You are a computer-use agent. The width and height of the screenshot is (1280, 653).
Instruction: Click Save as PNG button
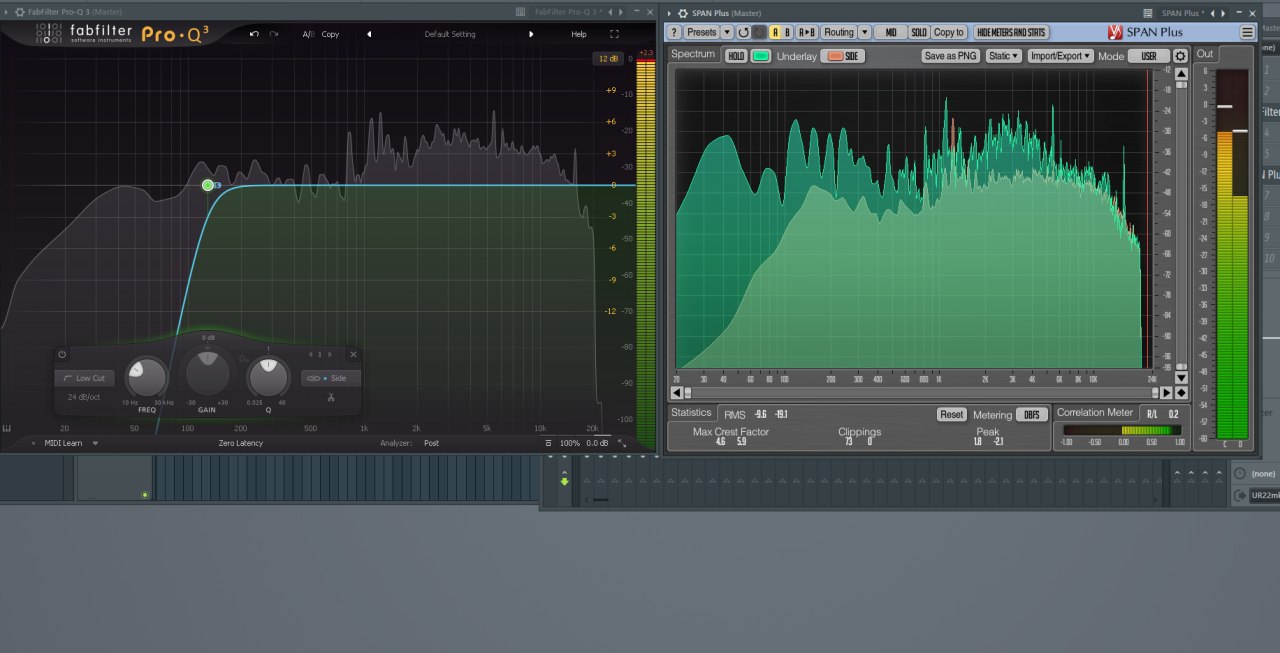coord(951,56)
